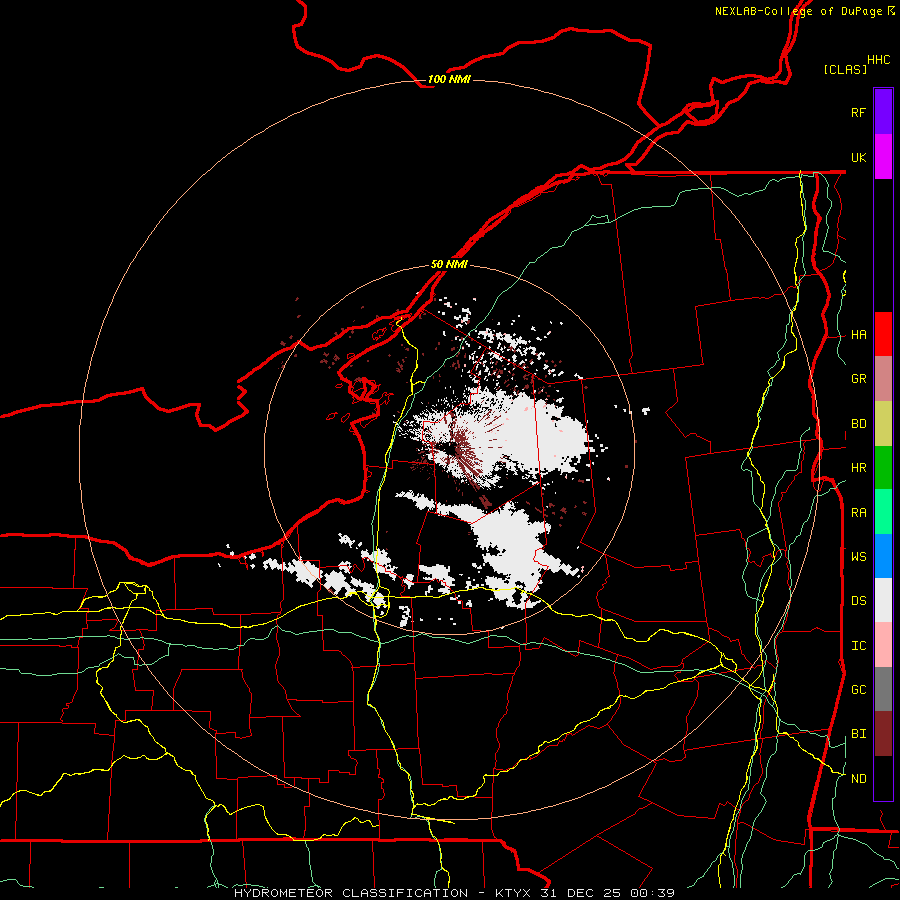Click the GC gray legend swatch
The image size is (900, 900).
point(883,689)
